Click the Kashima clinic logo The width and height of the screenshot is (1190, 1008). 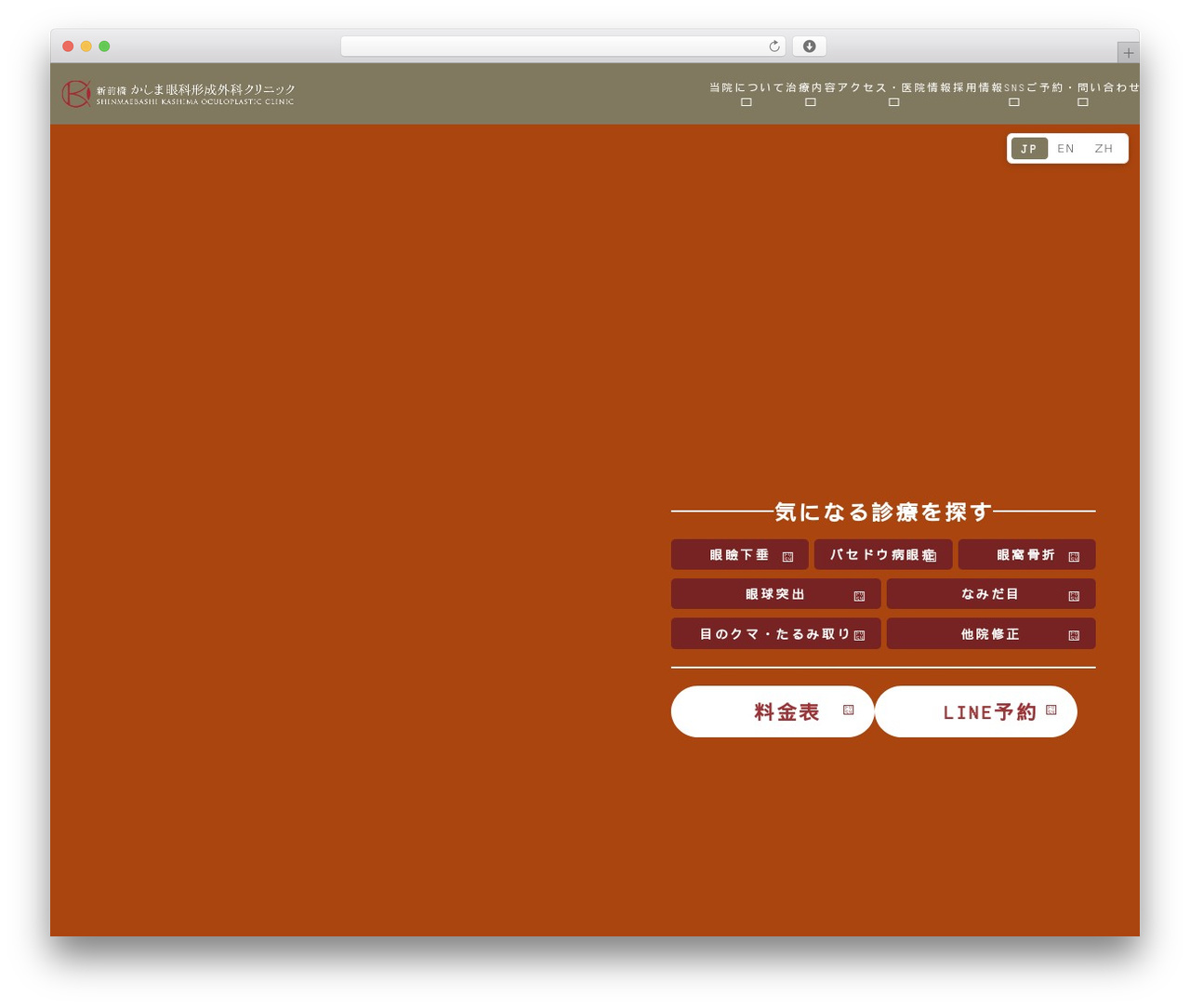click(x=178, y=94)
